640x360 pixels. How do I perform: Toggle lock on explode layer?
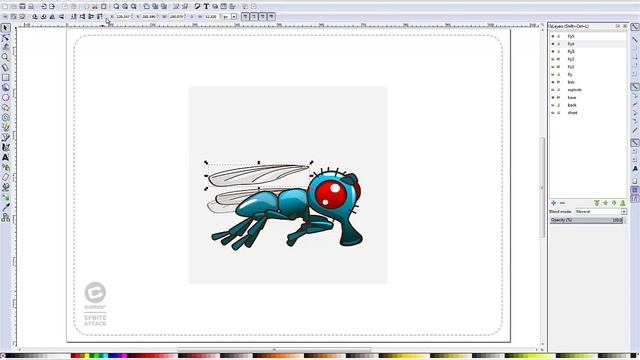(x=559, y=90)
